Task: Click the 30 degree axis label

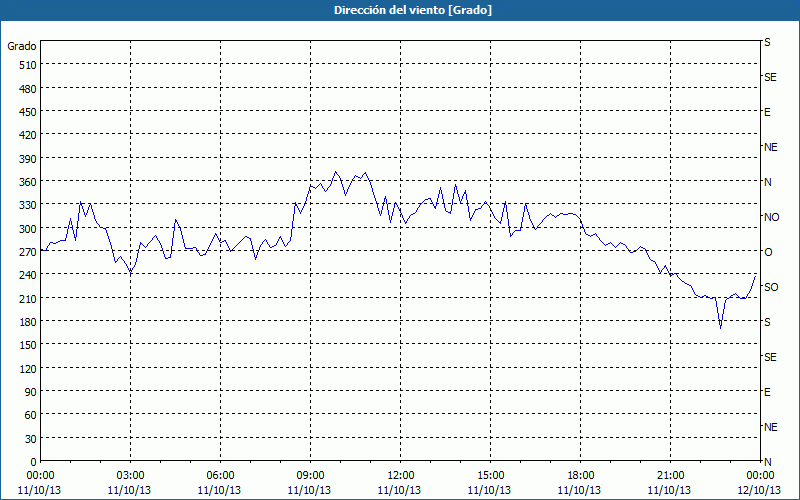Action: pyautogui.click(x=31, y=439)
